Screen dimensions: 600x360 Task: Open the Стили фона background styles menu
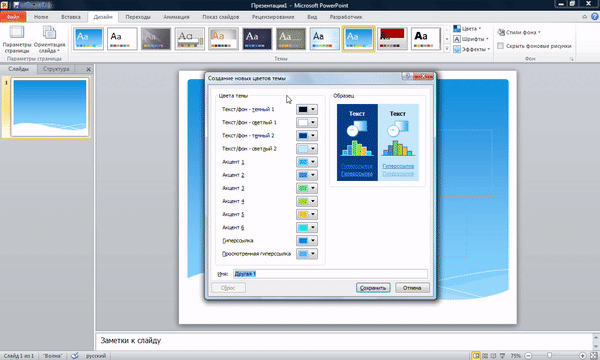519,33
